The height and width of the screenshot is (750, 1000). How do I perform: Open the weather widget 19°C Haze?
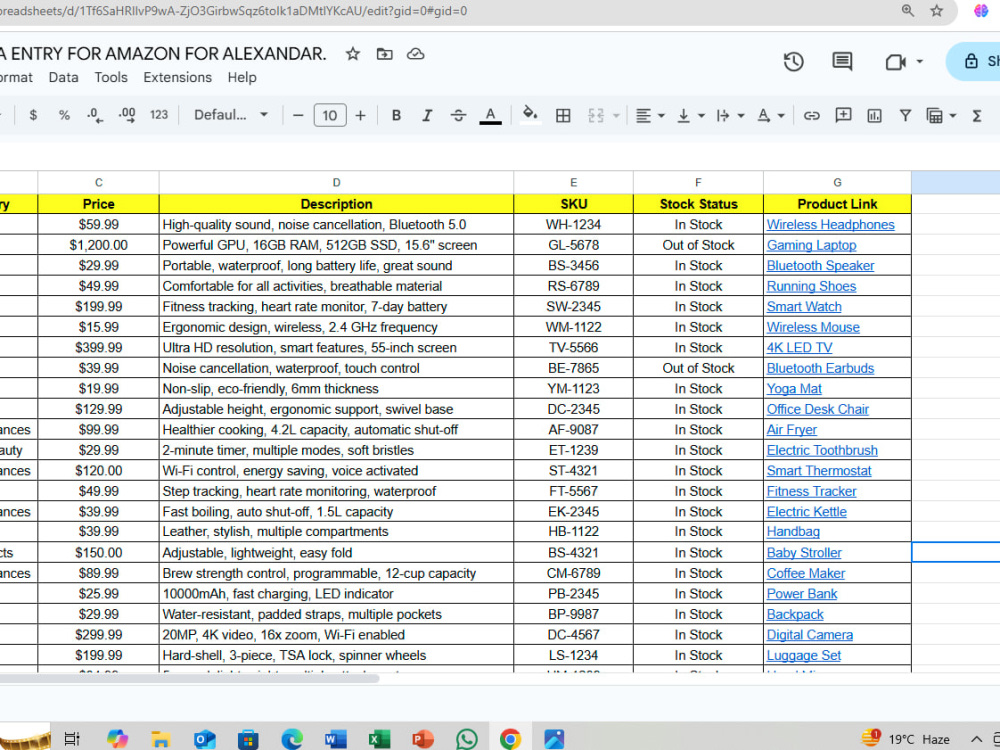(906, 739)
